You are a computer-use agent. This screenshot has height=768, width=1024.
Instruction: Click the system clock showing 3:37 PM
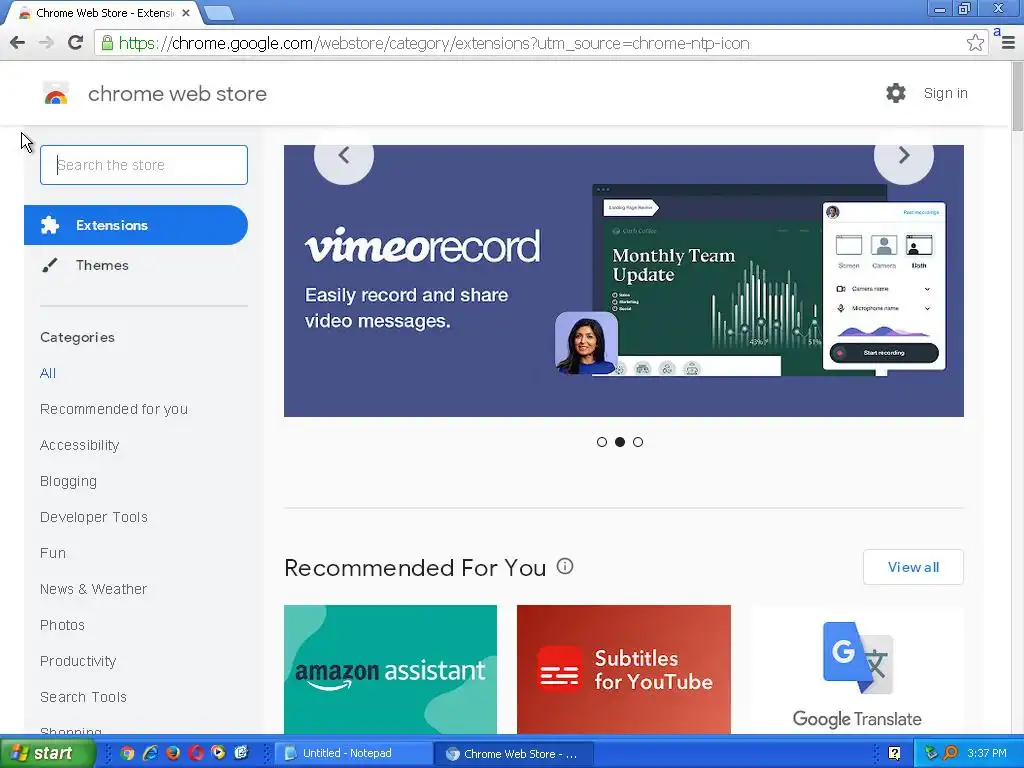click(987, 754)
